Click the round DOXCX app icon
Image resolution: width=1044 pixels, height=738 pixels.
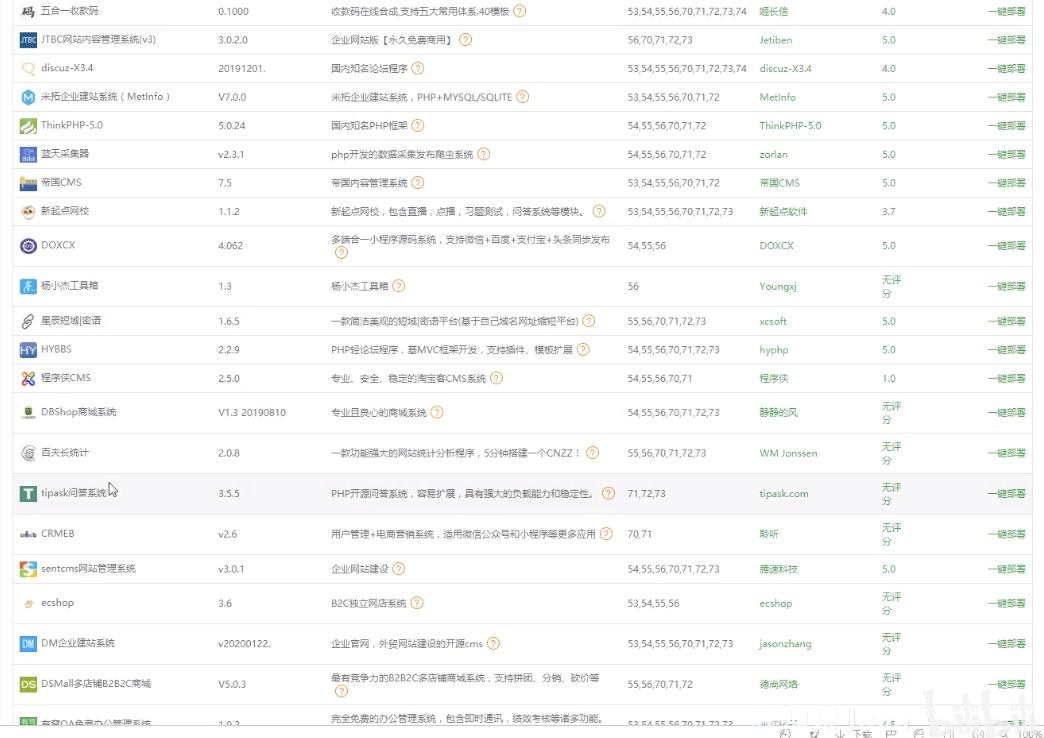coord(28,246)
